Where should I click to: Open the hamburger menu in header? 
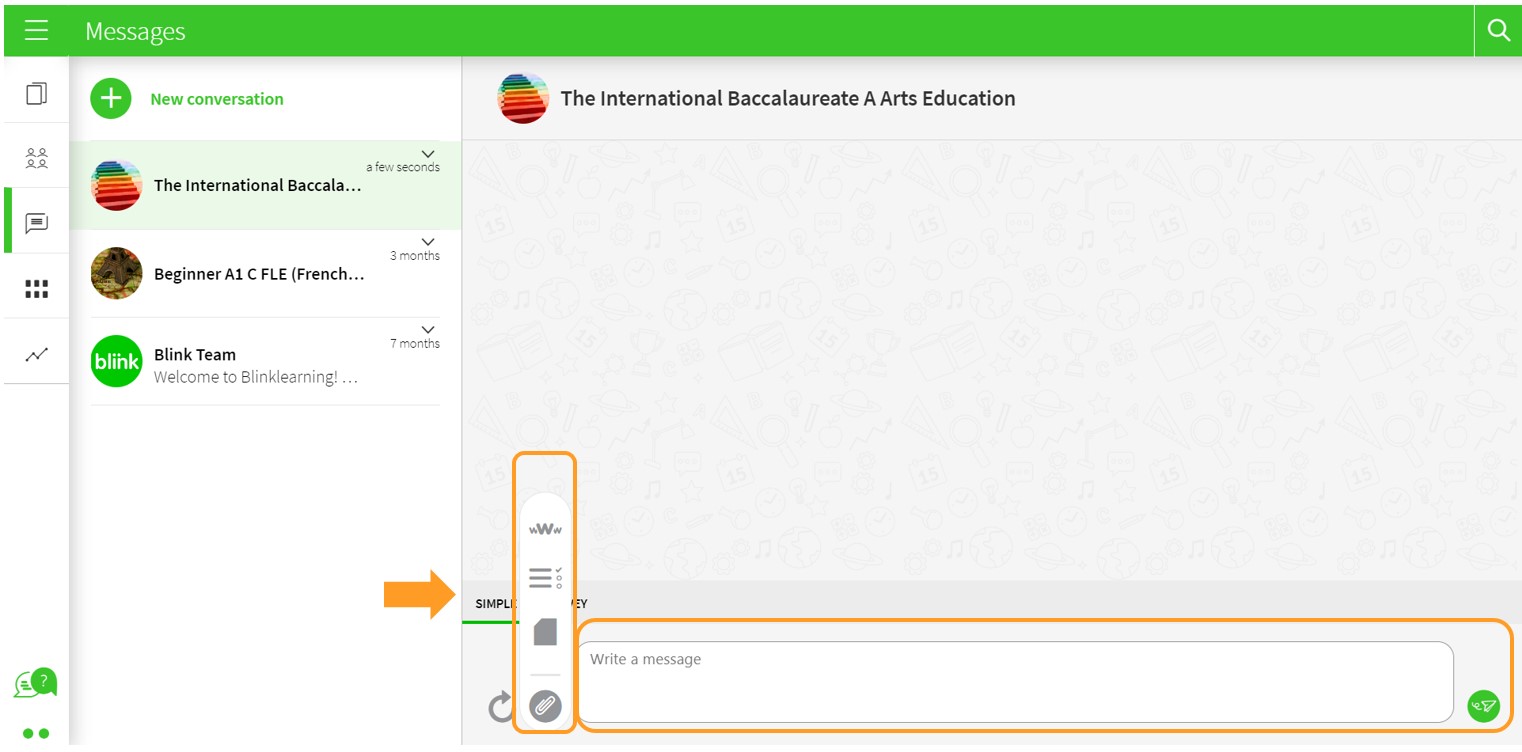[36, 31]
